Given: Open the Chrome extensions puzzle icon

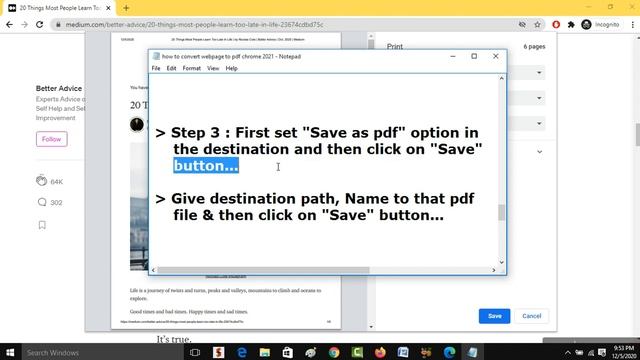Looking at the screenshot, I should [571, 24].
